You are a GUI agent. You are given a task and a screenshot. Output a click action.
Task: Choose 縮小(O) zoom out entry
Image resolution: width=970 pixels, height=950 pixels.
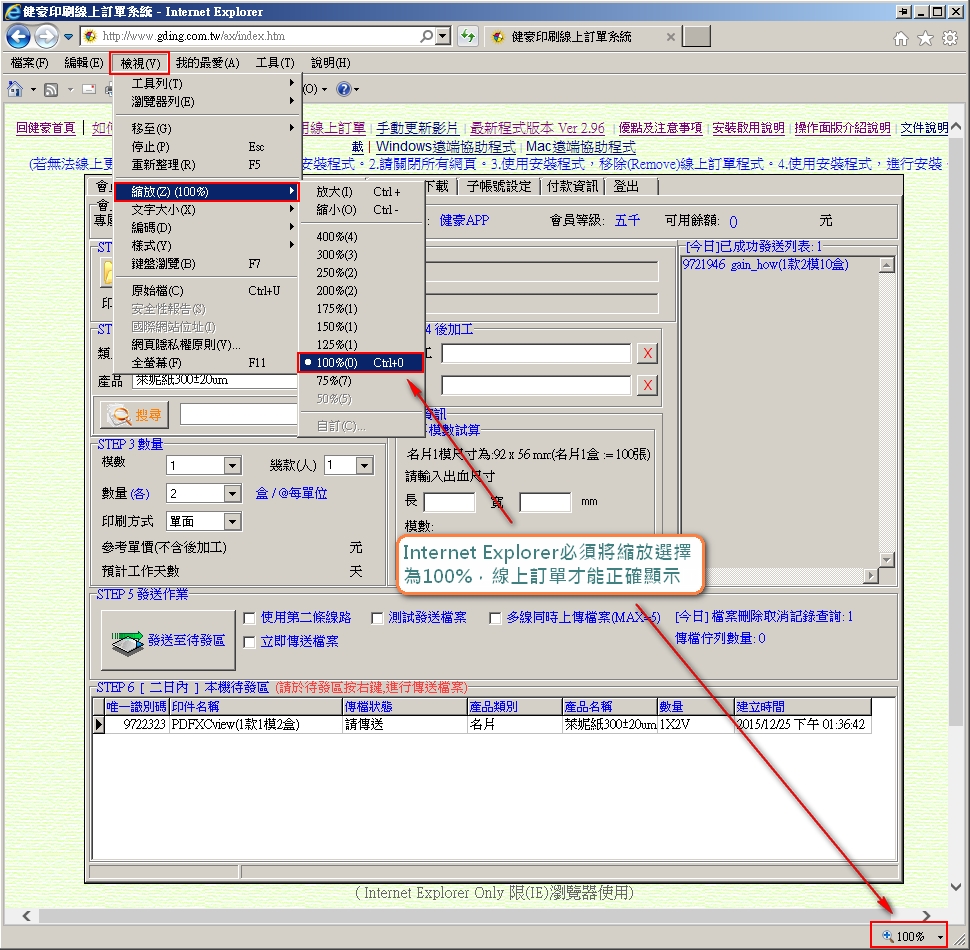pyautogui.click(x=362, y=210)
